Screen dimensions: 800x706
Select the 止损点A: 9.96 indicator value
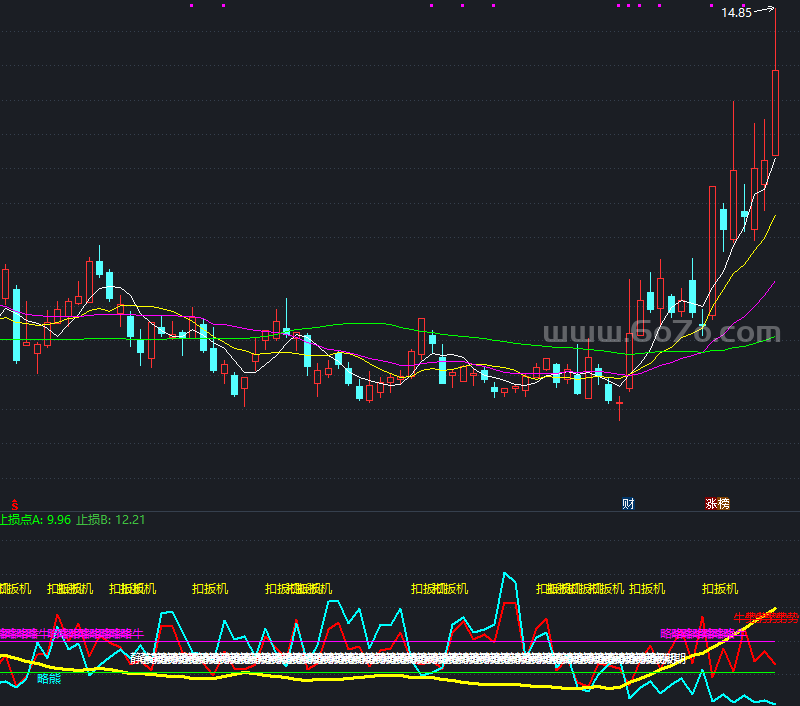tap(36, 520)
